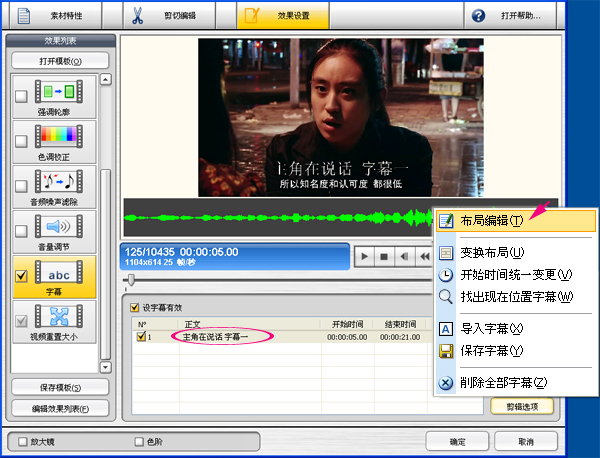Image resolution: width=600 pixels, height=458 pixels.
Task: Click effect list scroll up arrow
Action: (x=106, y=79)
